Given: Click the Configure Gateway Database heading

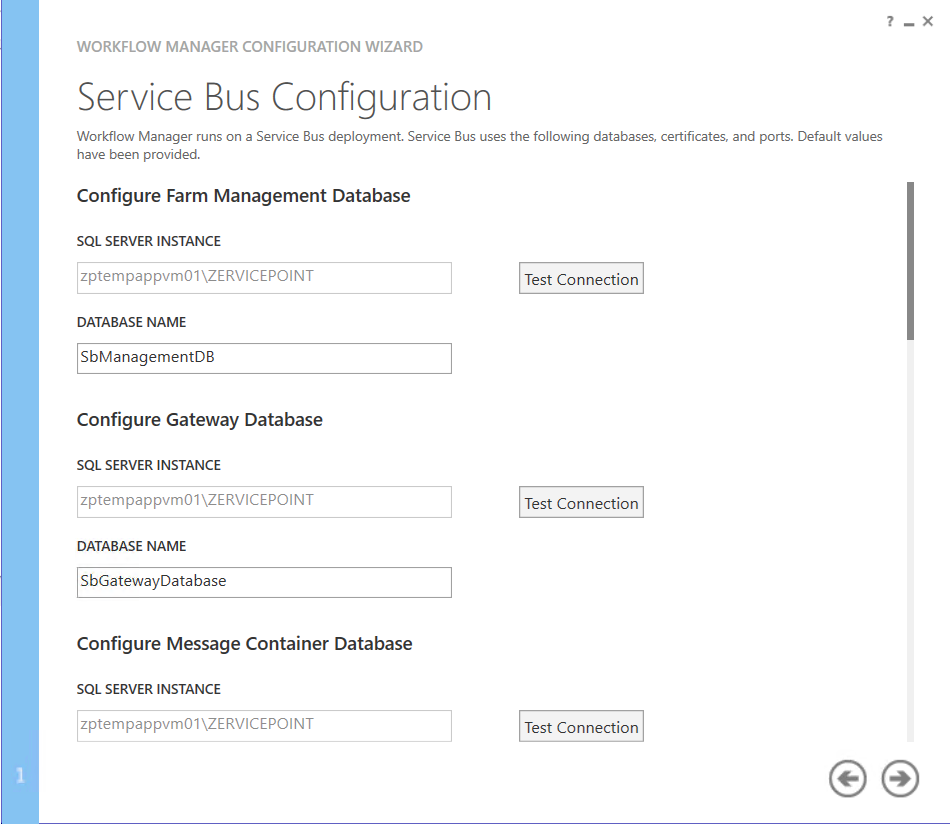Looking at the screenshot, I should [199, 420].
